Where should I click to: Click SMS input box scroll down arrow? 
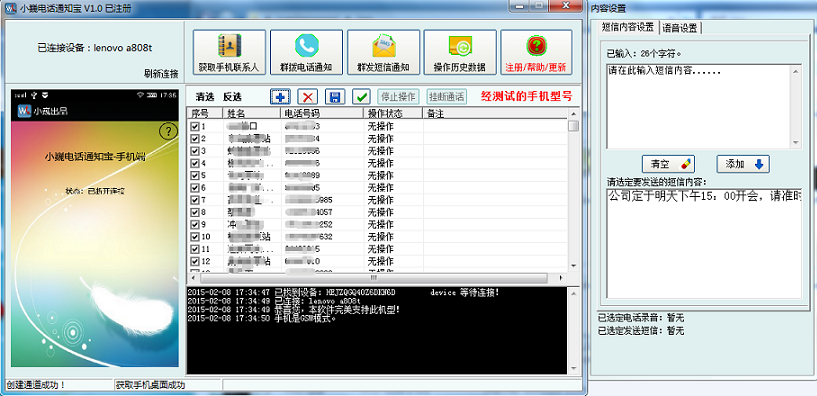(x=796, y=142)
